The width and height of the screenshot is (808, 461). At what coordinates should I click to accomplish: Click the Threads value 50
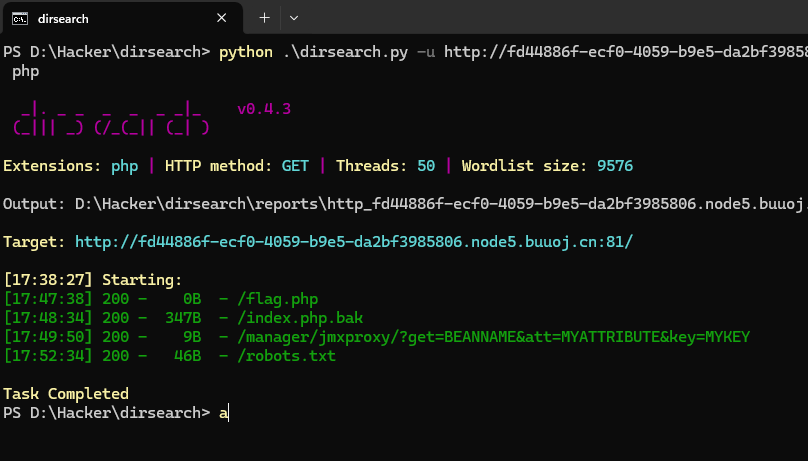pos(421,166)
